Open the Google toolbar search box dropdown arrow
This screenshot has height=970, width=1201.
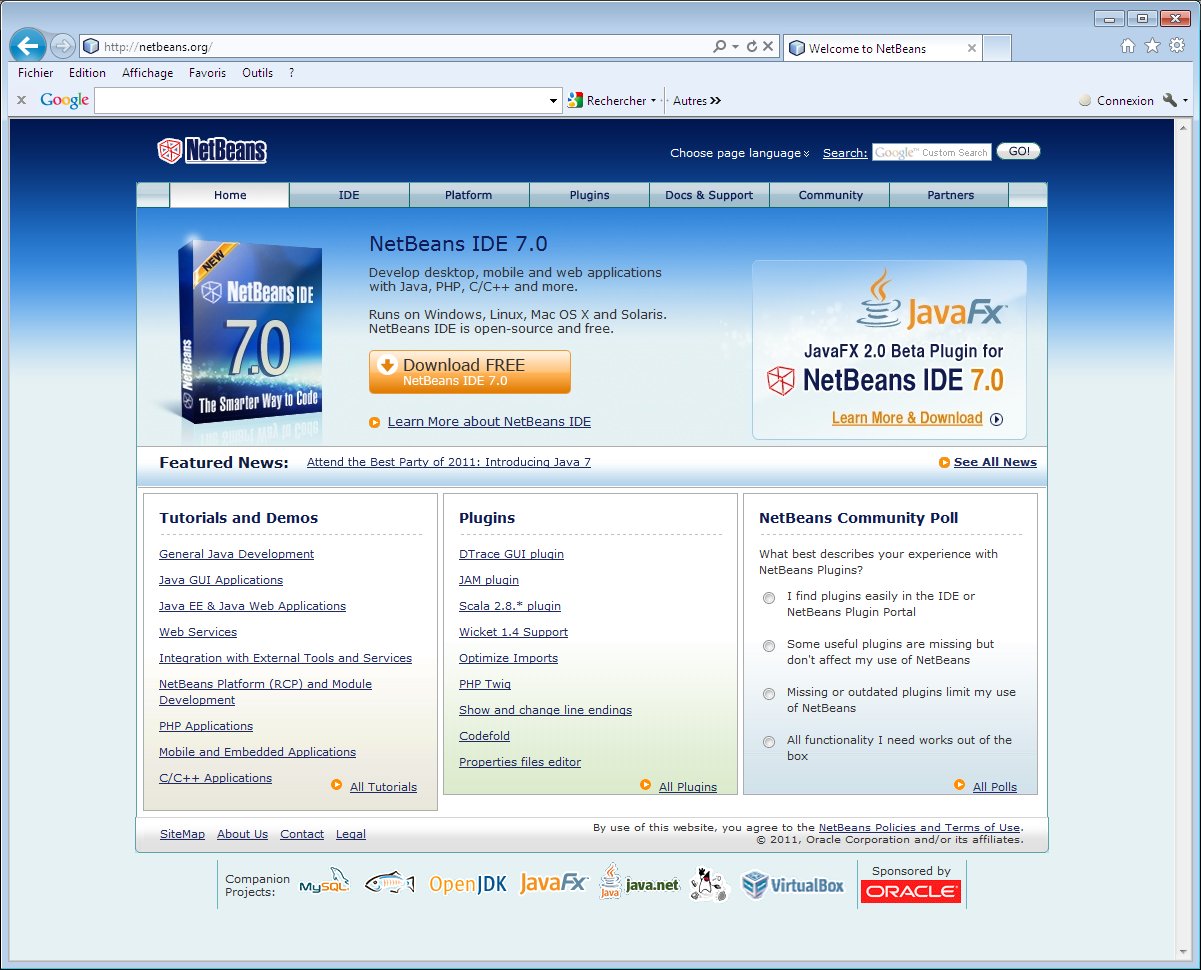point(554,100)
